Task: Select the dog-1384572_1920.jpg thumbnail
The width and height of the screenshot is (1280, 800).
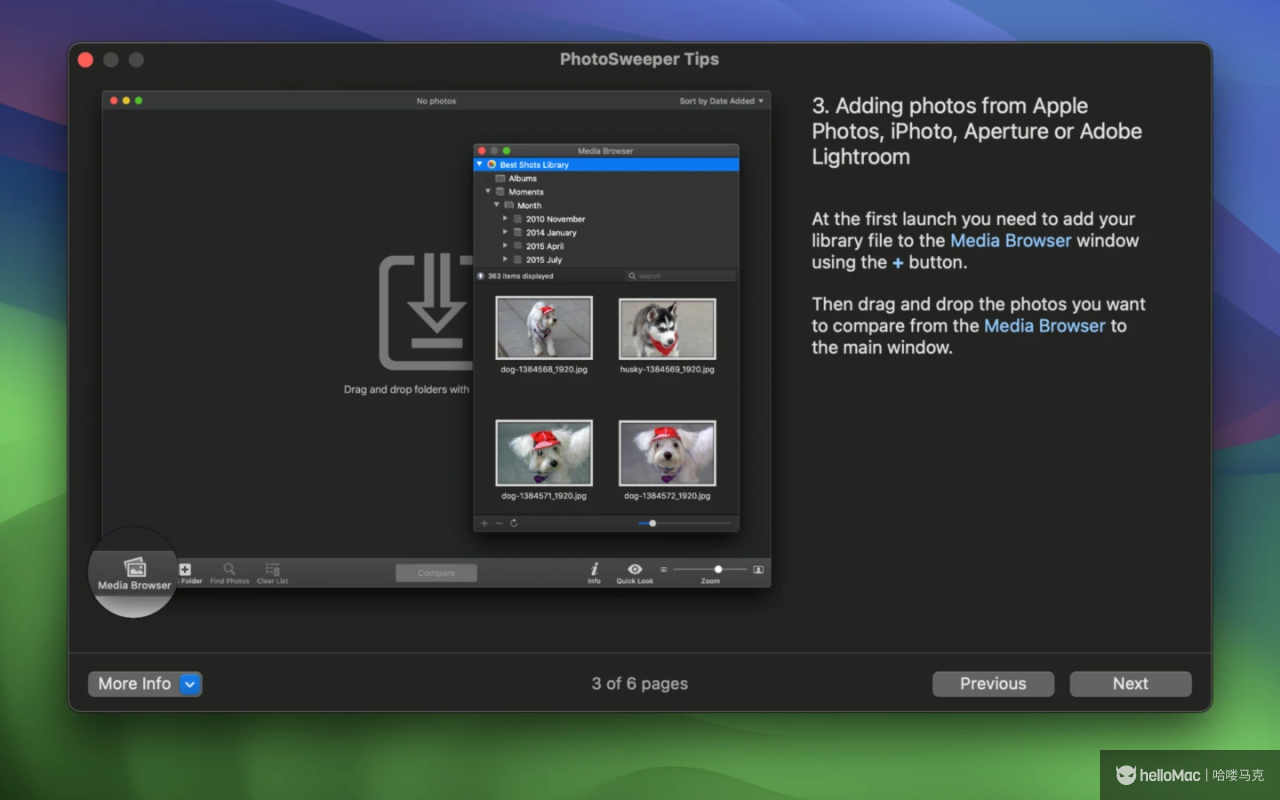Action: pyautogui.click(x=667, y=453)
